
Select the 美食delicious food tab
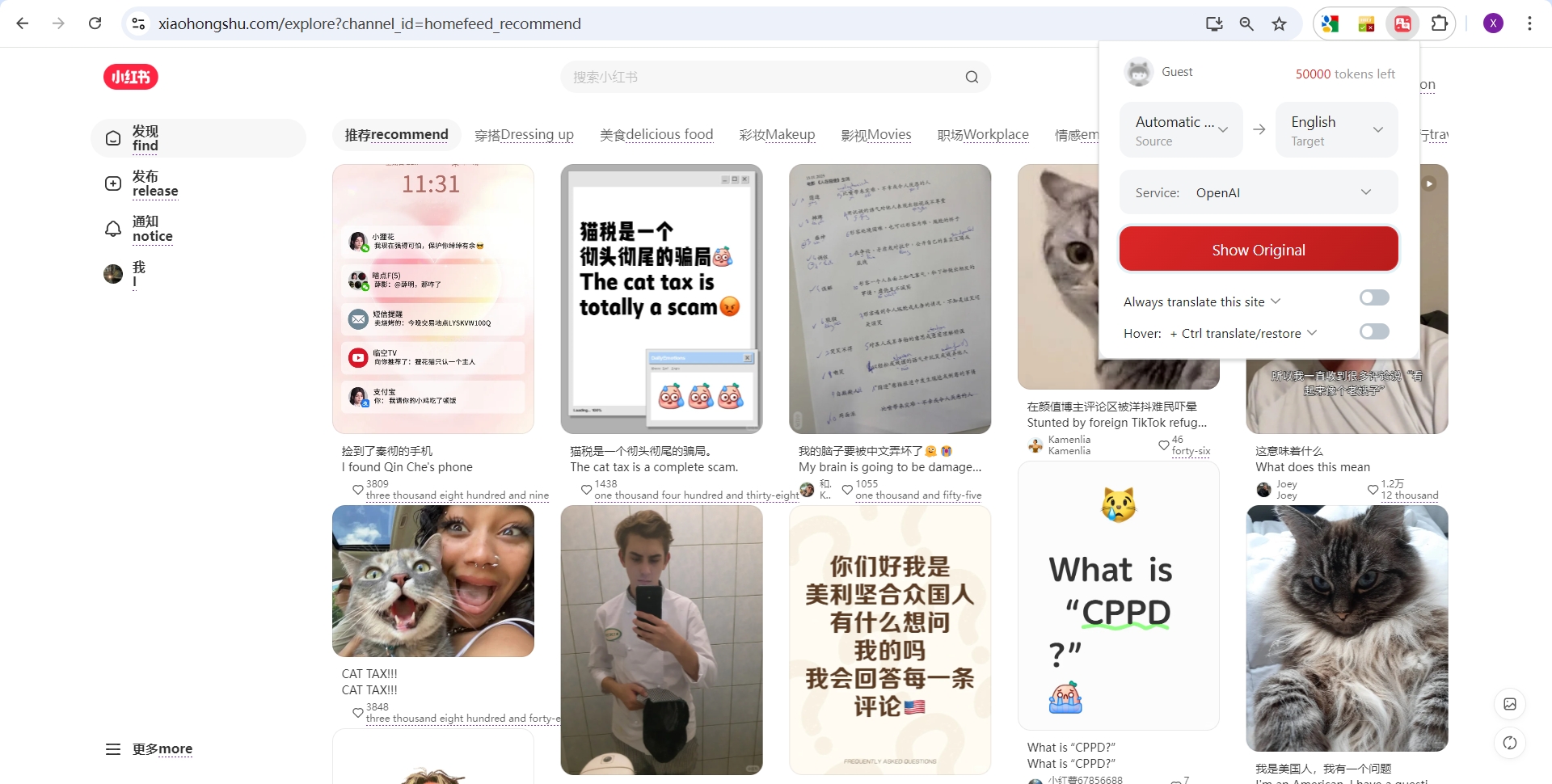tap(656, 134)
